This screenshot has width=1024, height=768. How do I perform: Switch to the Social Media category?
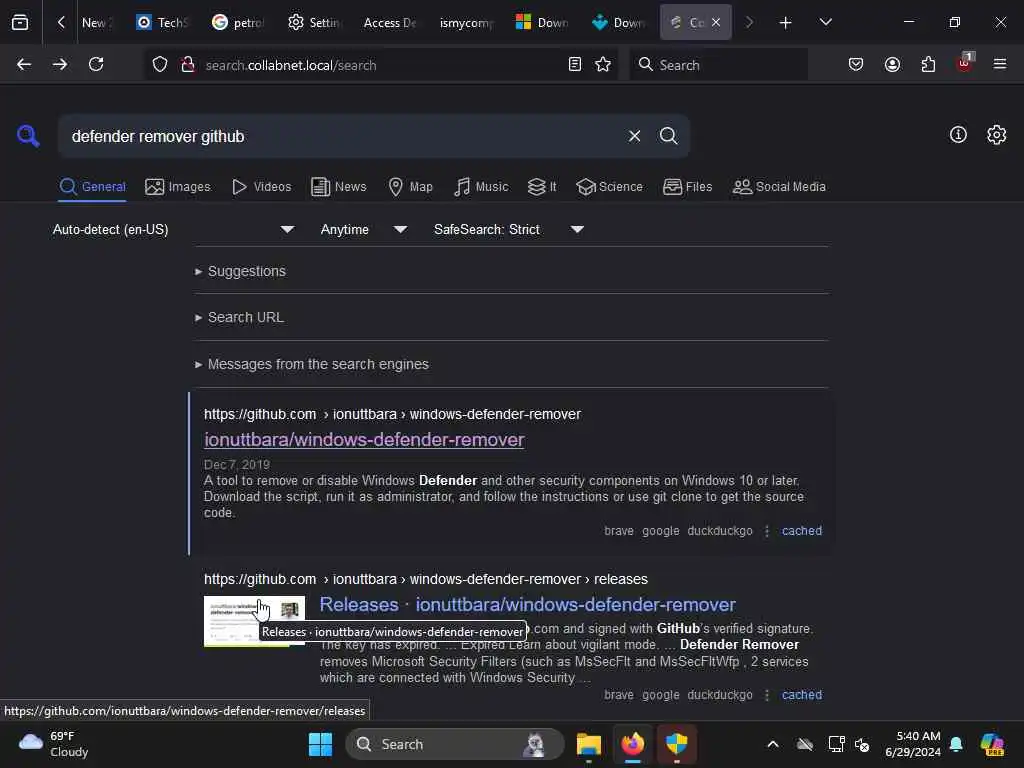(779, 187)
